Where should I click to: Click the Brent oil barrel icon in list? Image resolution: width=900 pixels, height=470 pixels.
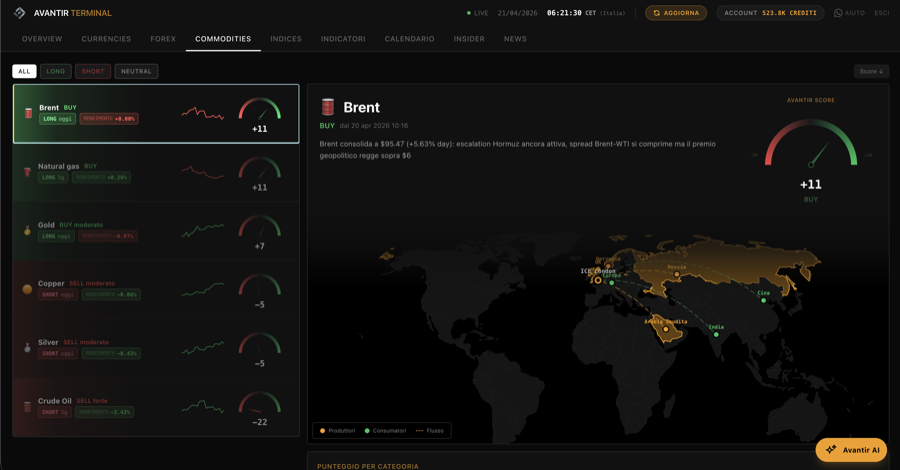(28, 113)
